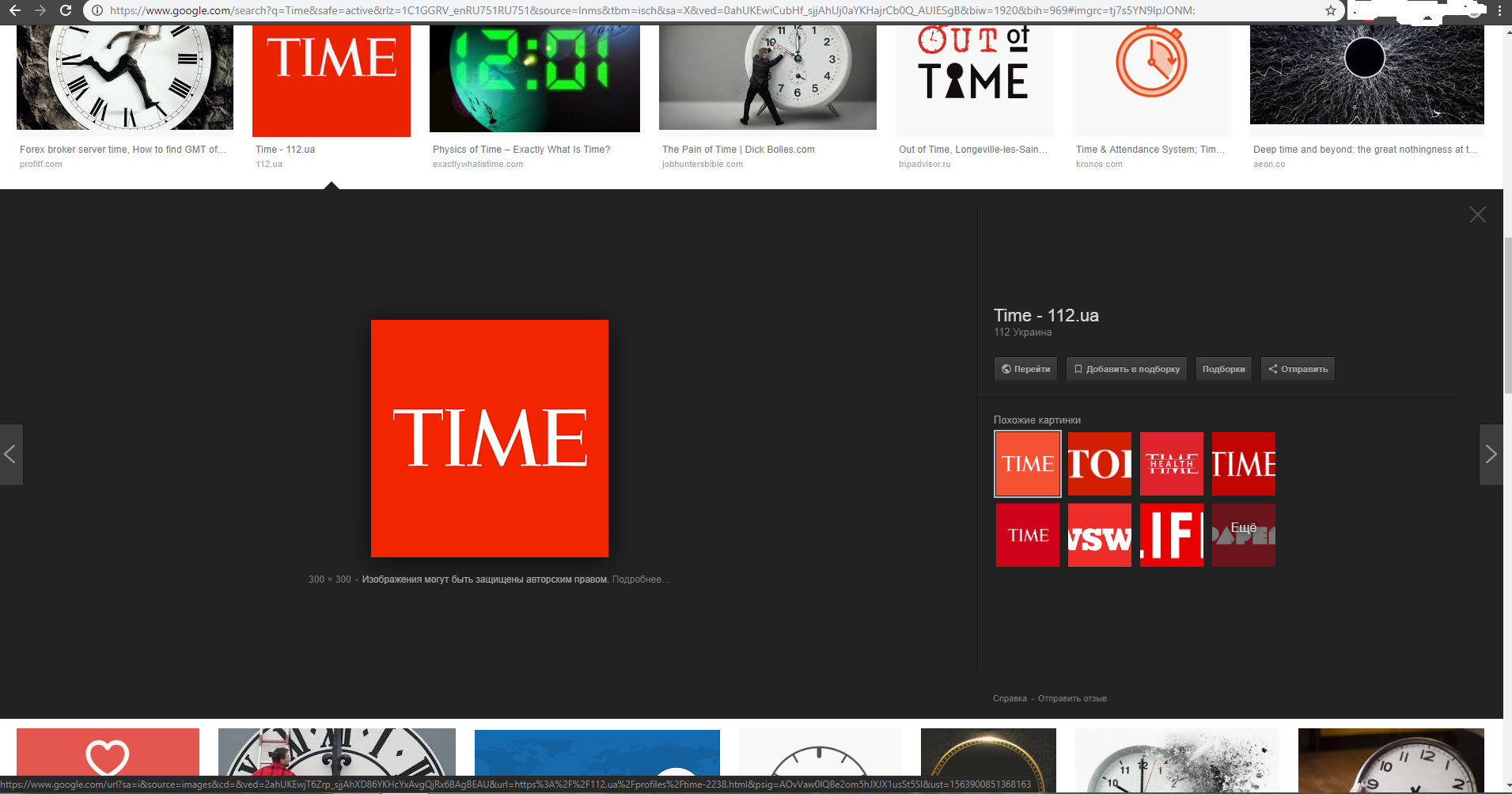Open the cropped TIME similar image in top row
Image resolution: width=1512 pixels, height=794 pixels.
click(1244, 464)
